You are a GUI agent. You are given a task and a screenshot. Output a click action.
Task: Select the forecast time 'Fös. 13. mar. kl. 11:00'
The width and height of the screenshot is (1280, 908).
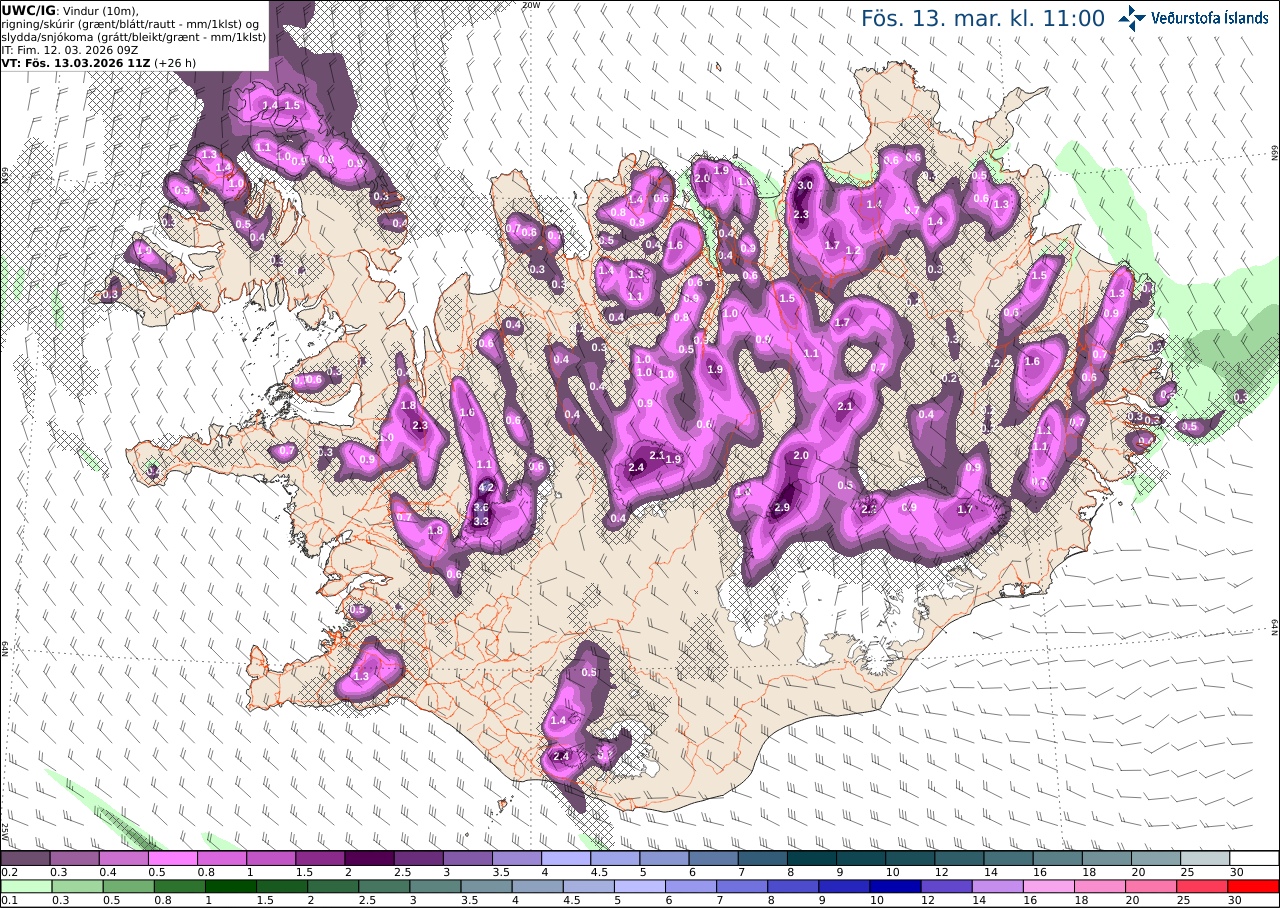click(x=982, y=19)
